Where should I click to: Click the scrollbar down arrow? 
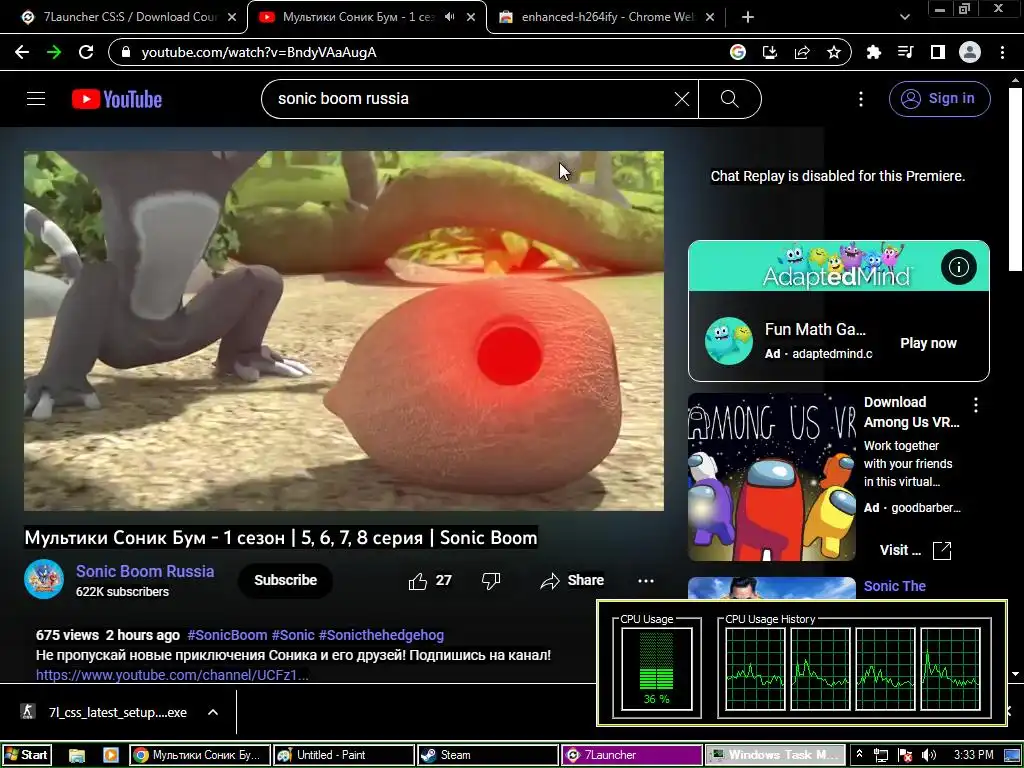1015,673
